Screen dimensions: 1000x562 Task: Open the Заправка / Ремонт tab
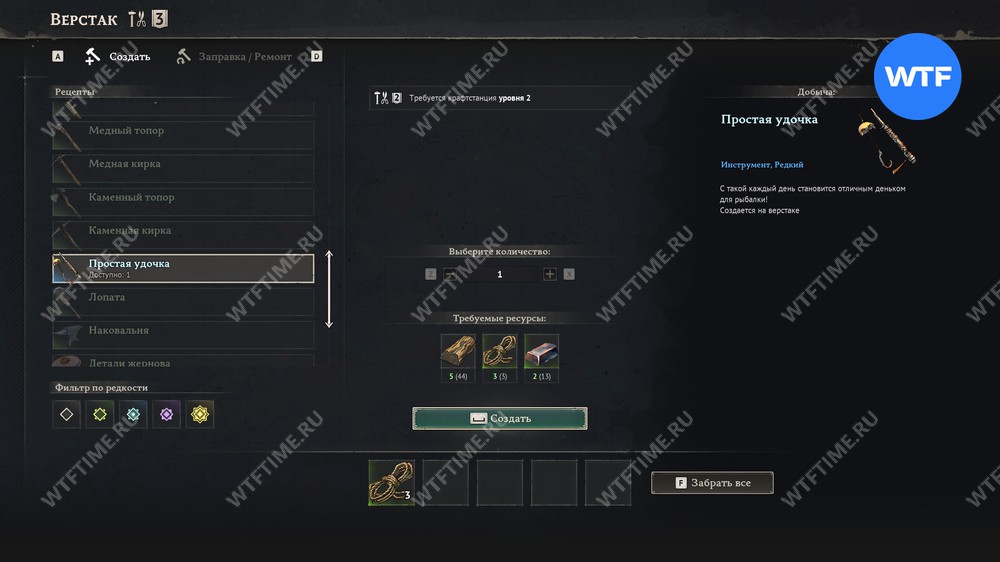234,57
